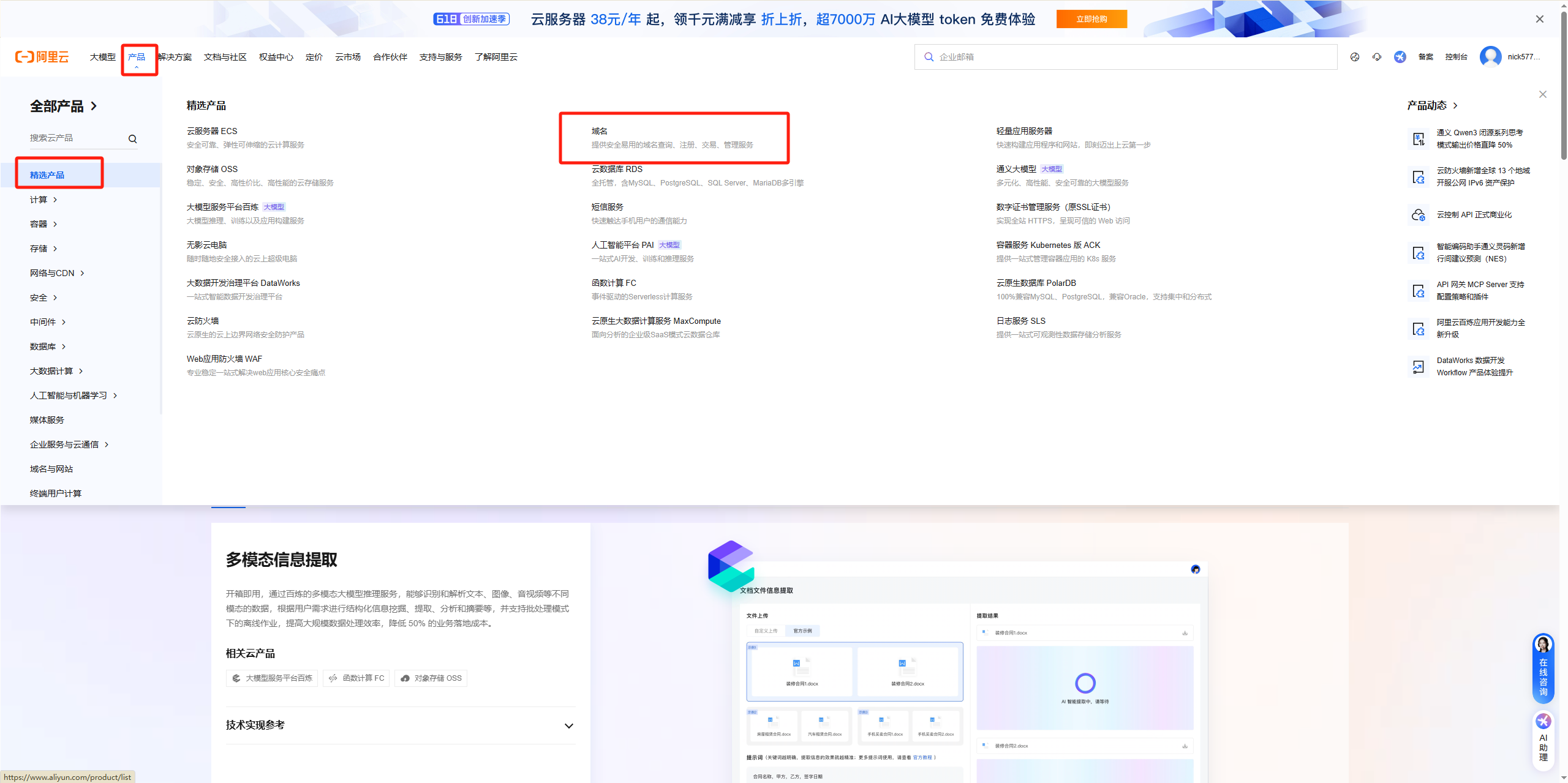Open the globe language selector icon
Screen dimensions: 1568x783
1355,56
